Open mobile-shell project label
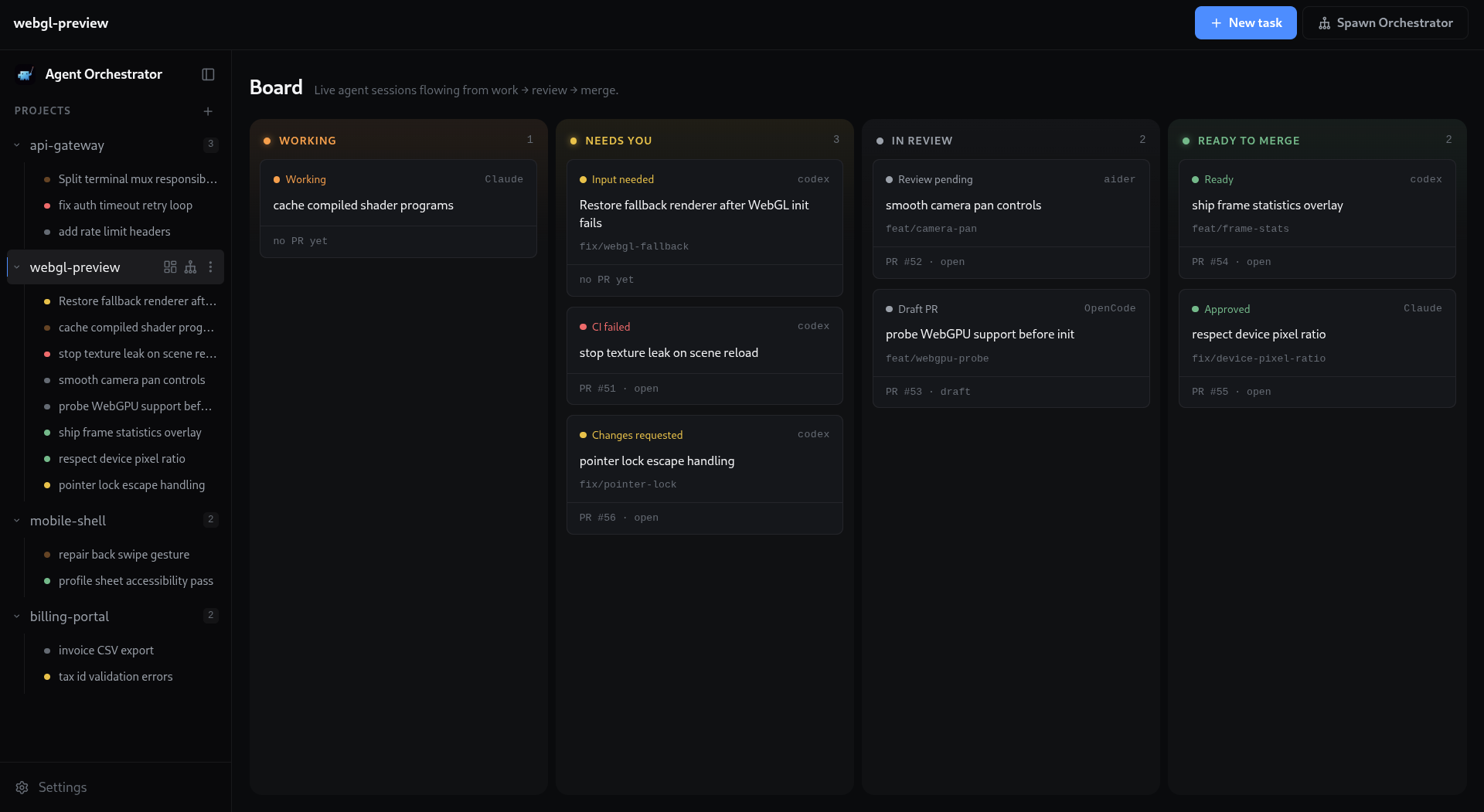The image size is (1484, 812). click(68, 521)
